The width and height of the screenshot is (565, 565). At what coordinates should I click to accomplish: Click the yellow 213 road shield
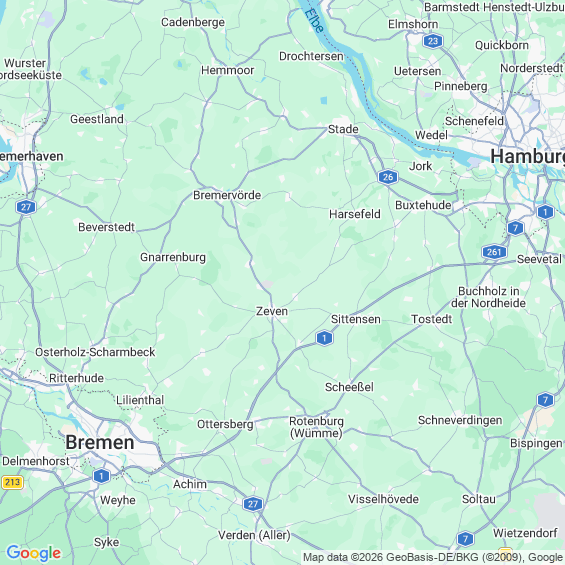(13, 482)
